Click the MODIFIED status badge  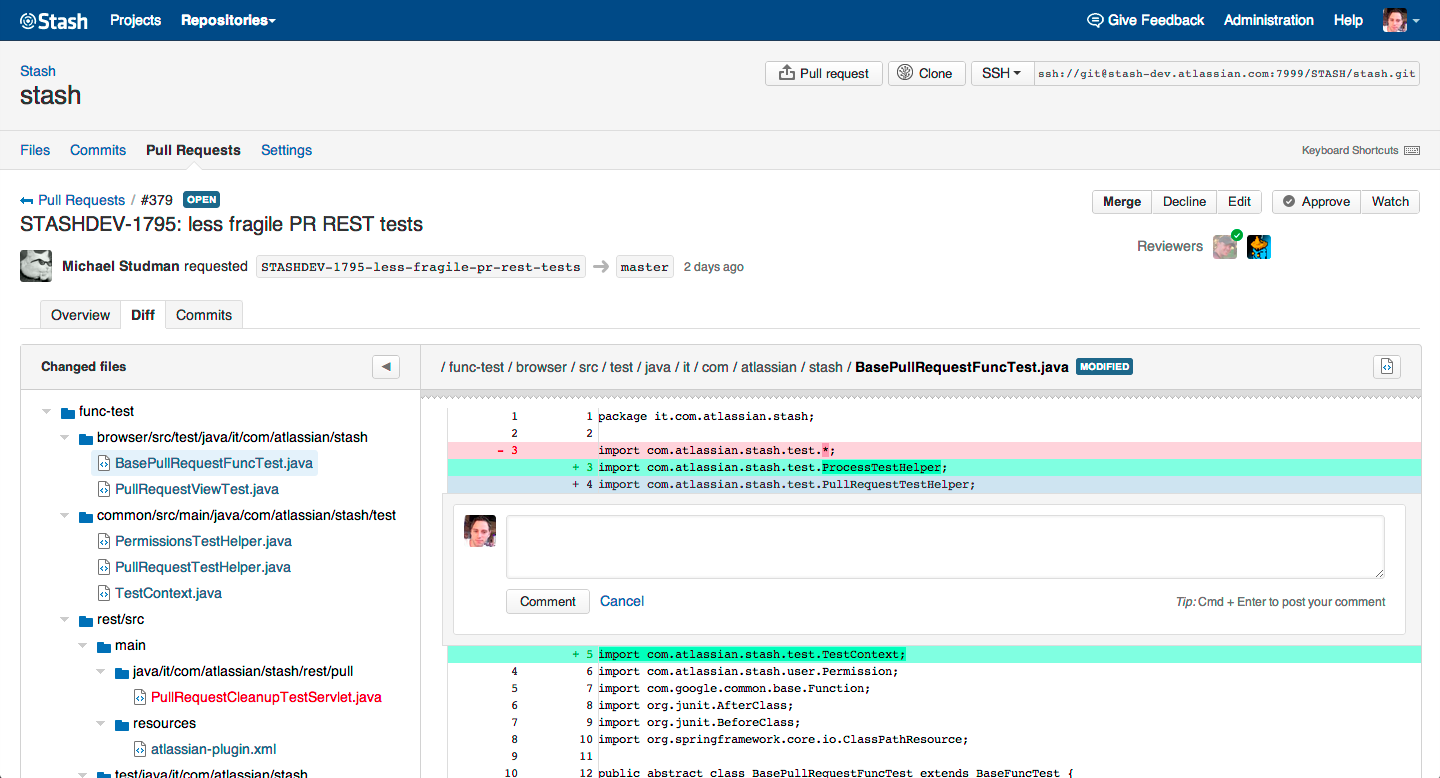tap(1104, 367)
